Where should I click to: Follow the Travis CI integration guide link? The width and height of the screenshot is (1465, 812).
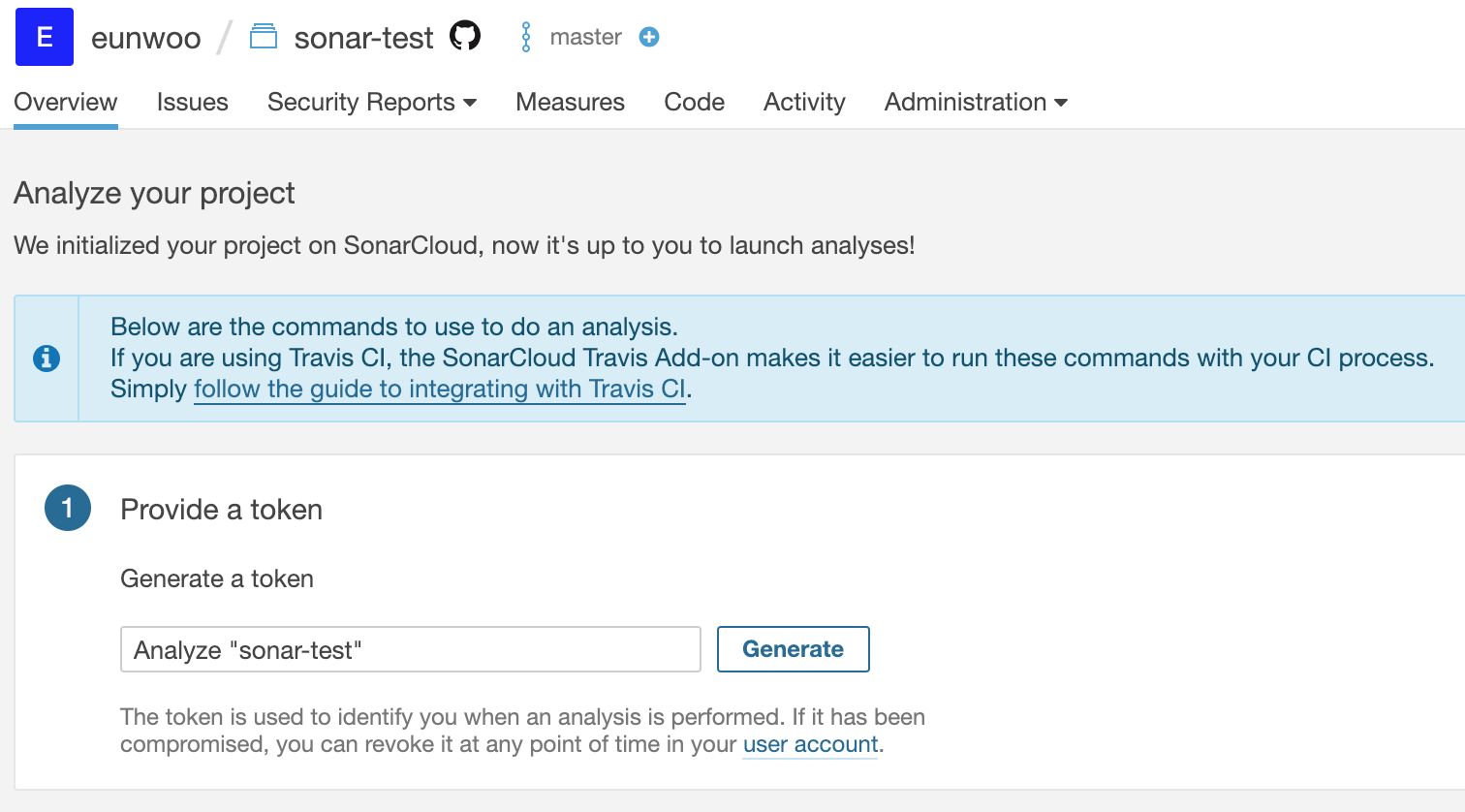coord(440,389)
